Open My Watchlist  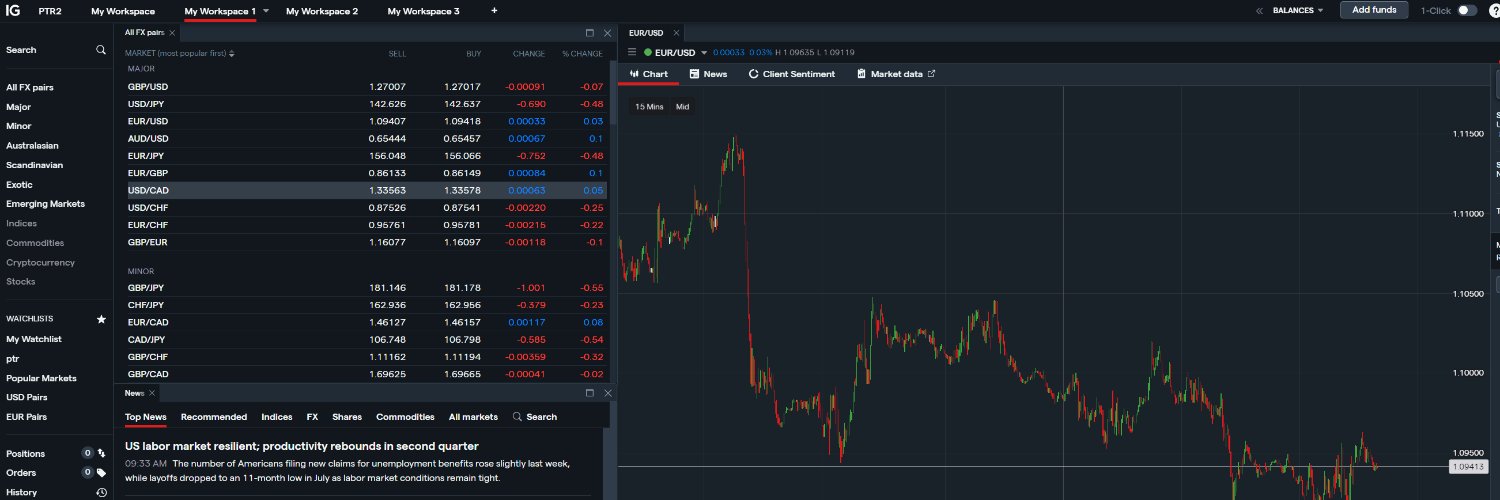point(34,339)
